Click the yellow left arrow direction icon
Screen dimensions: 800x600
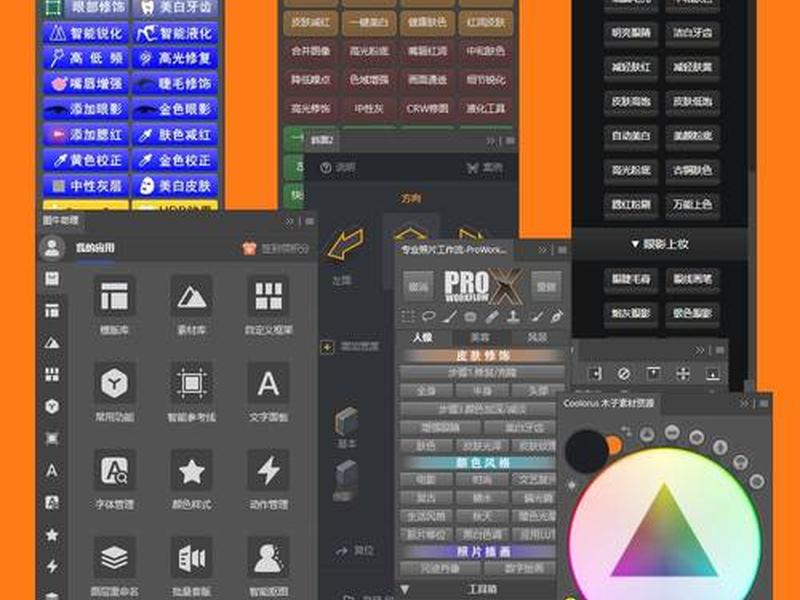345,244
